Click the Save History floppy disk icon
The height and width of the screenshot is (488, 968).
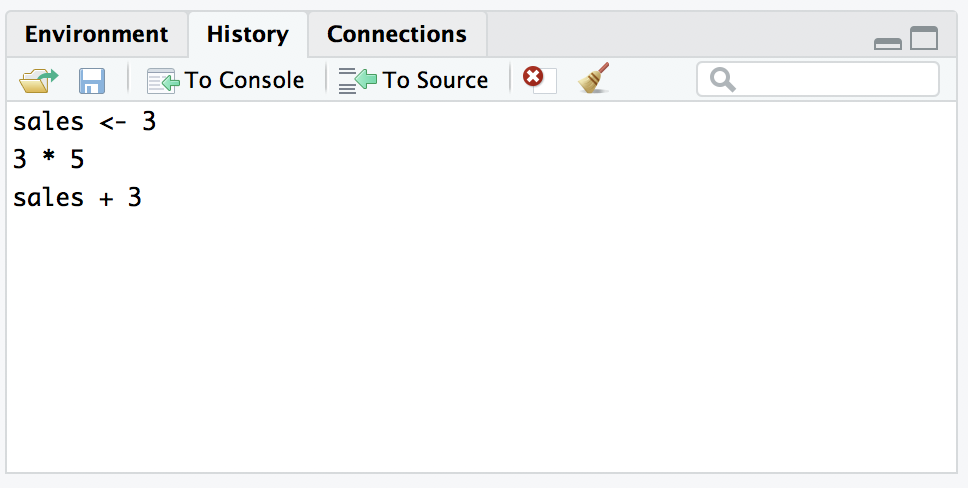pyautogui.click(x=92, y=80)
